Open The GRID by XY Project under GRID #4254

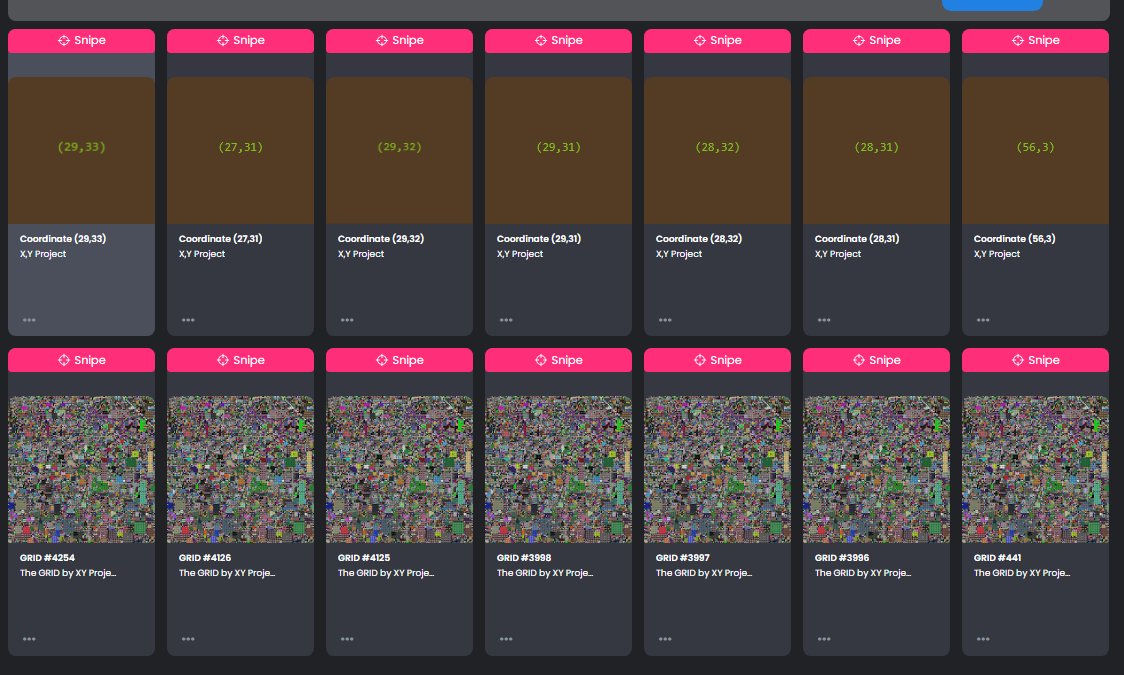click(x=68, y=573)
